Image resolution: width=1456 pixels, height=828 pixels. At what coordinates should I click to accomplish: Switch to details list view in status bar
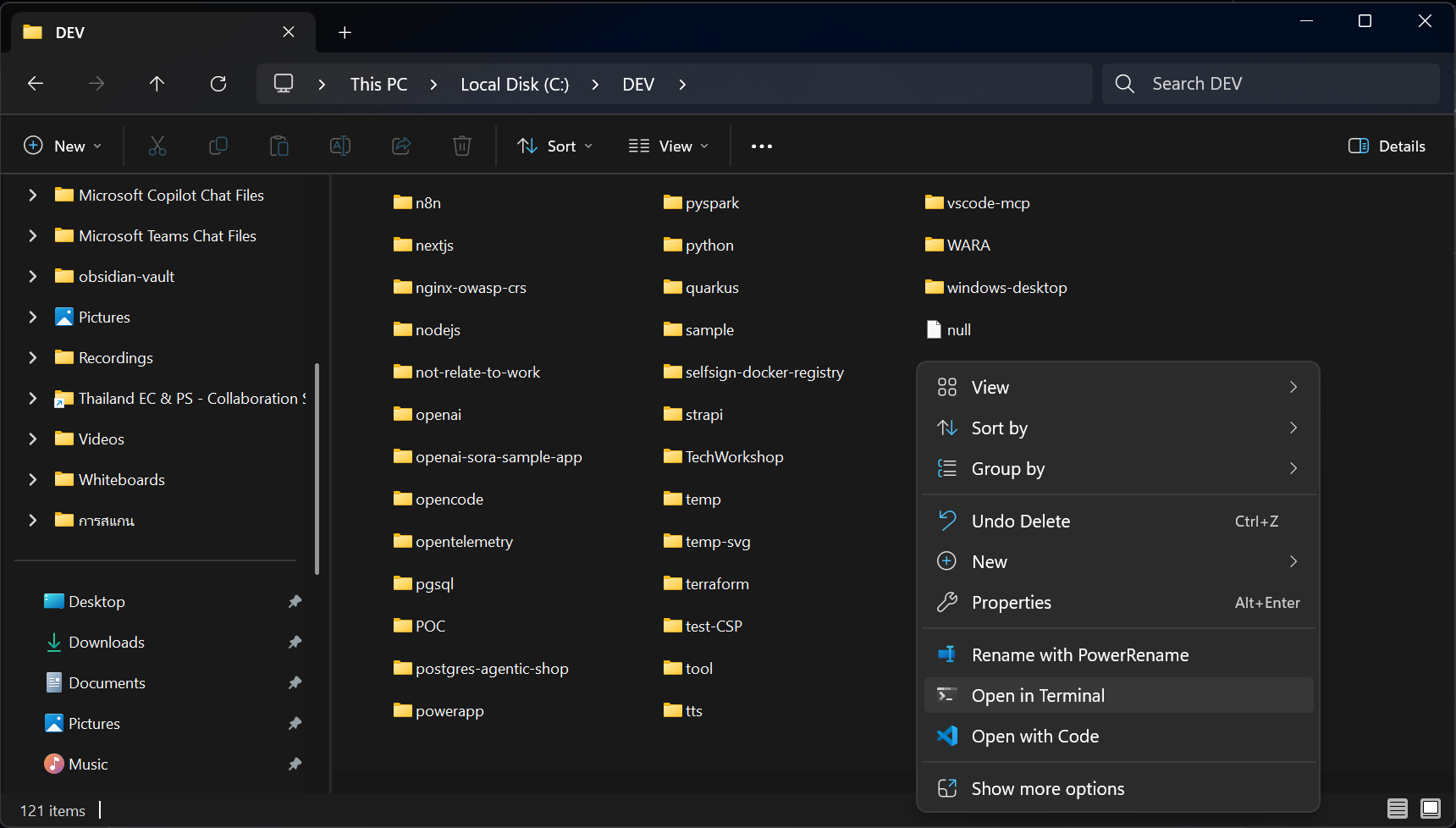pos(1398,809)
